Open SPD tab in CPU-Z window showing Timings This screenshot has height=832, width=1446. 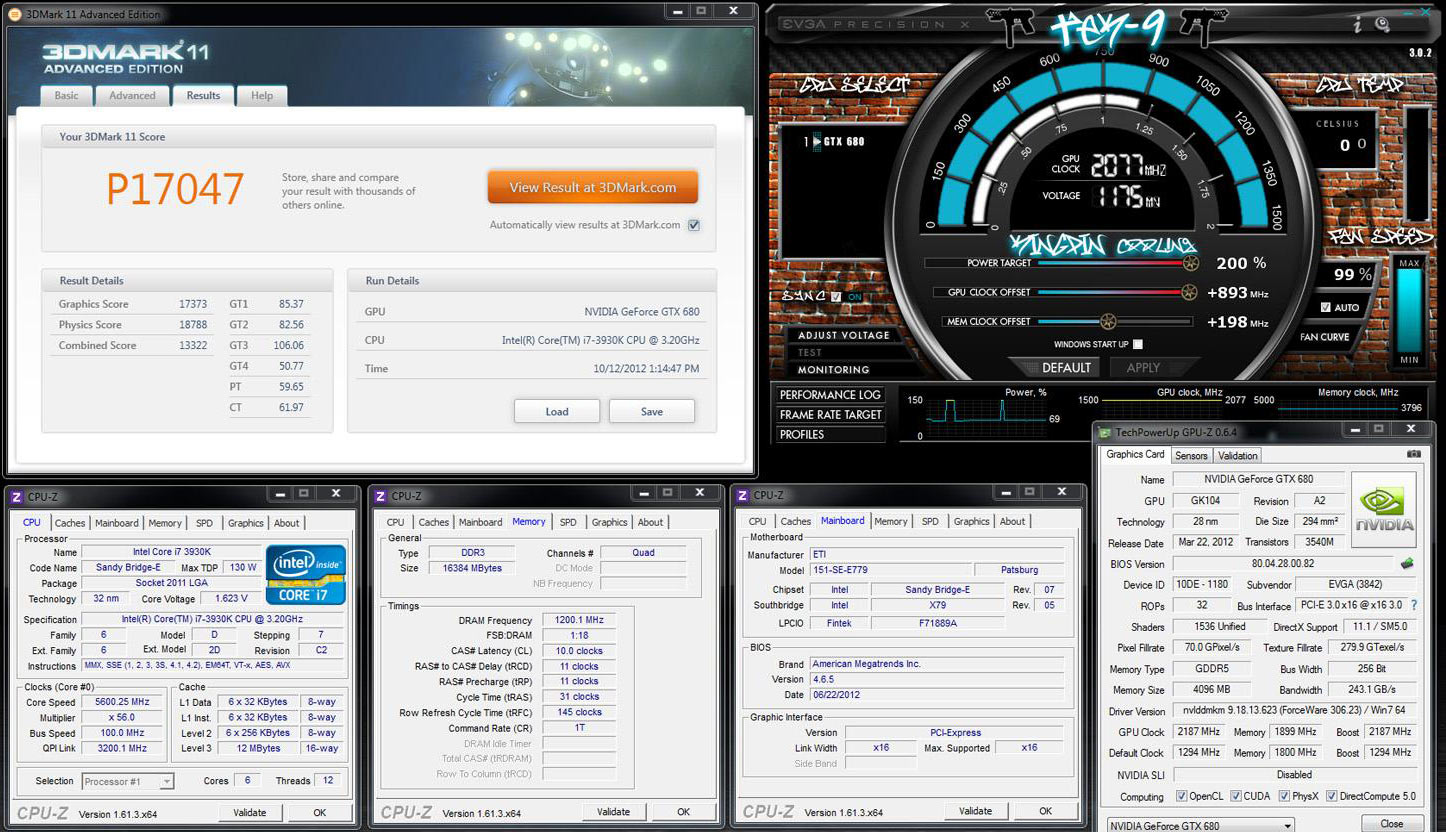pyautogui.click(x=568, y=522)
